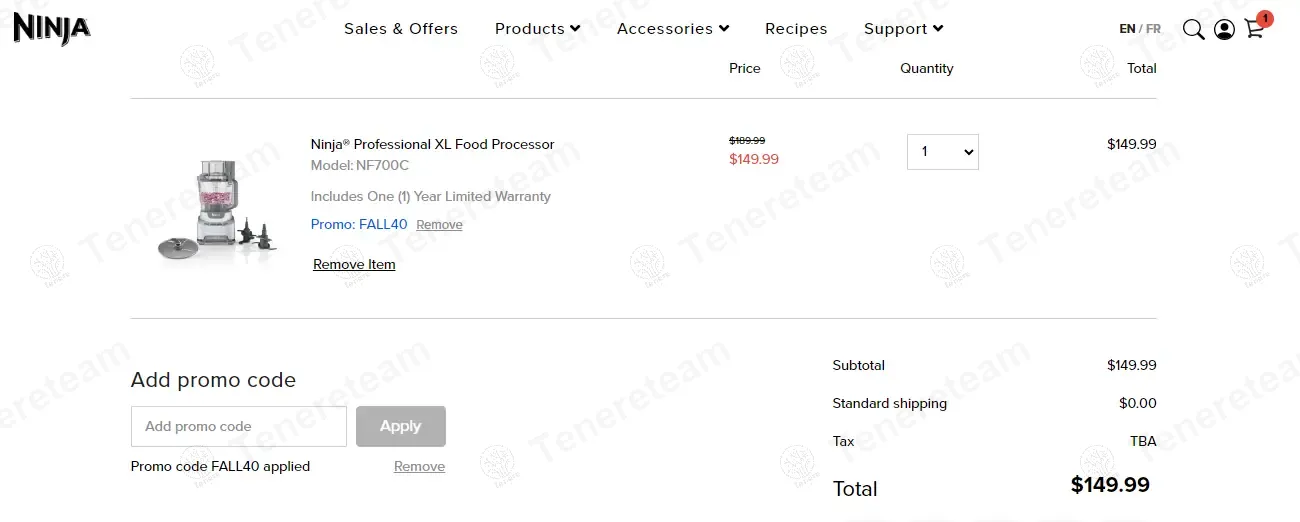1300x522 pixels.
Task: Expand the Accessories menu
Action: pos(672,29)
